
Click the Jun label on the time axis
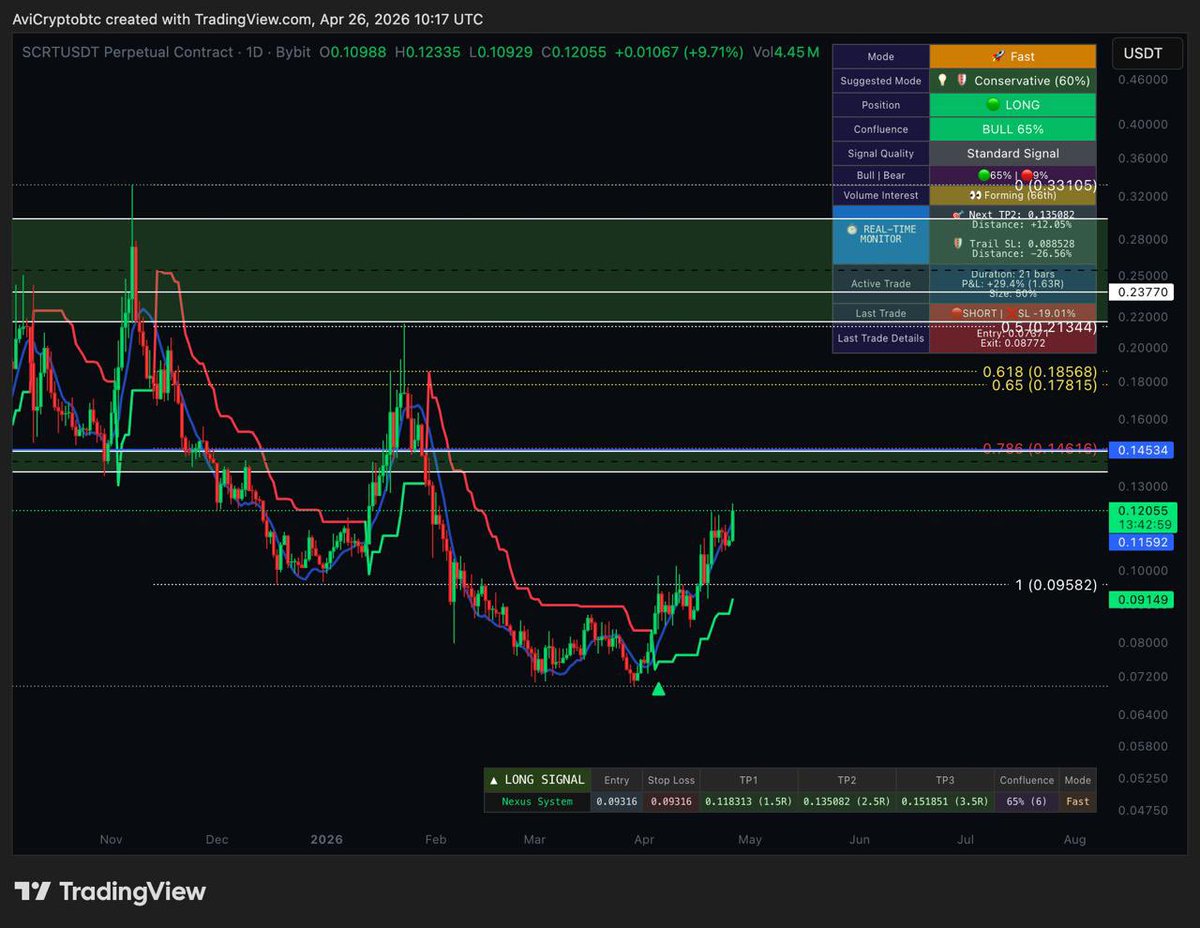[x=858, y=840]
